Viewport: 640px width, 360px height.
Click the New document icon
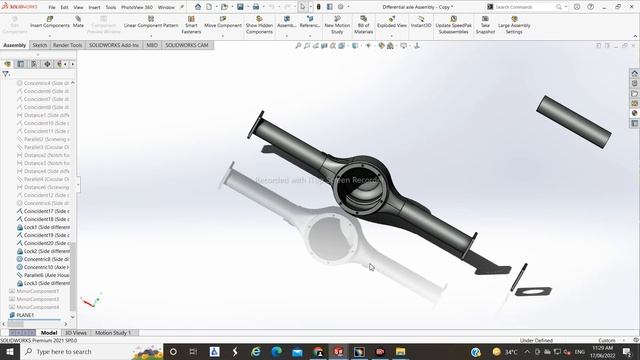click(x=209, y=7)
